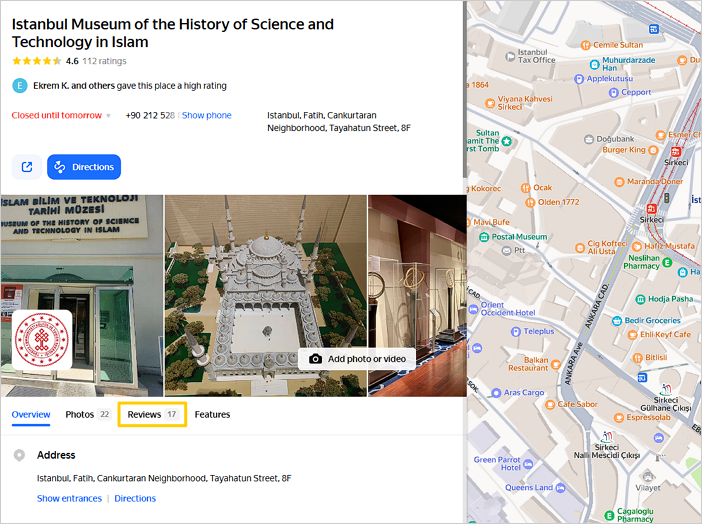The height and width of the screenshot is (524, 702).
Task: Open the Overview tab
Action: [x=31, y=414]
